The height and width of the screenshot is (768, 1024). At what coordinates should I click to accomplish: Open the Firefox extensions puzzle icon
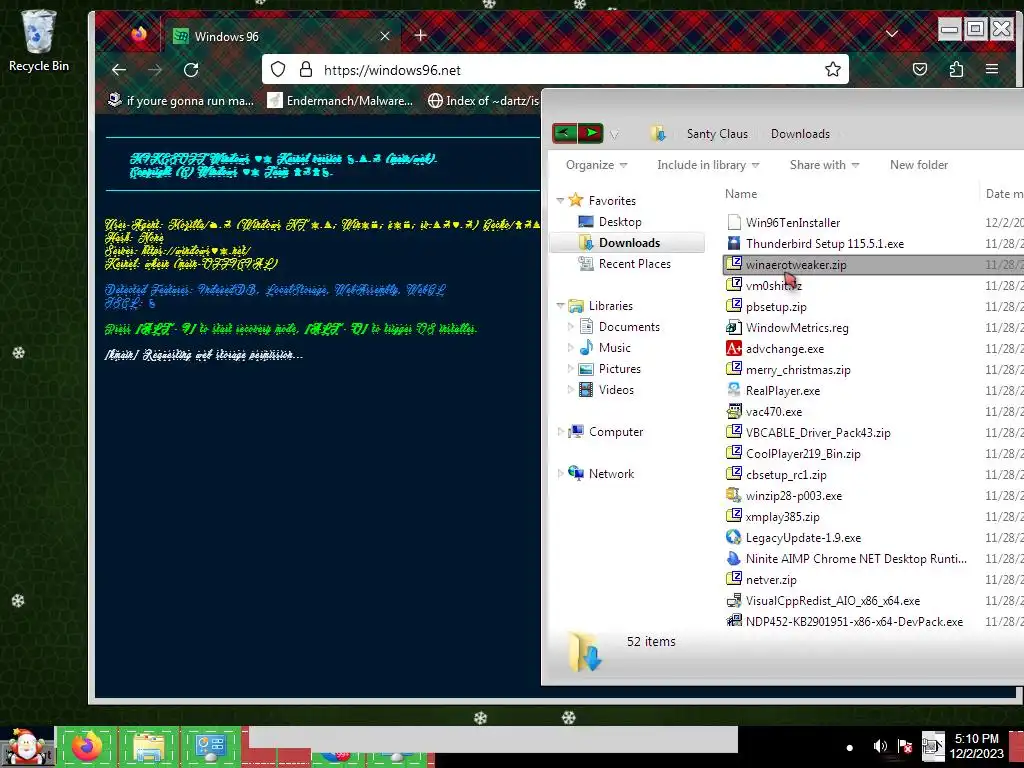click(956, 69)
